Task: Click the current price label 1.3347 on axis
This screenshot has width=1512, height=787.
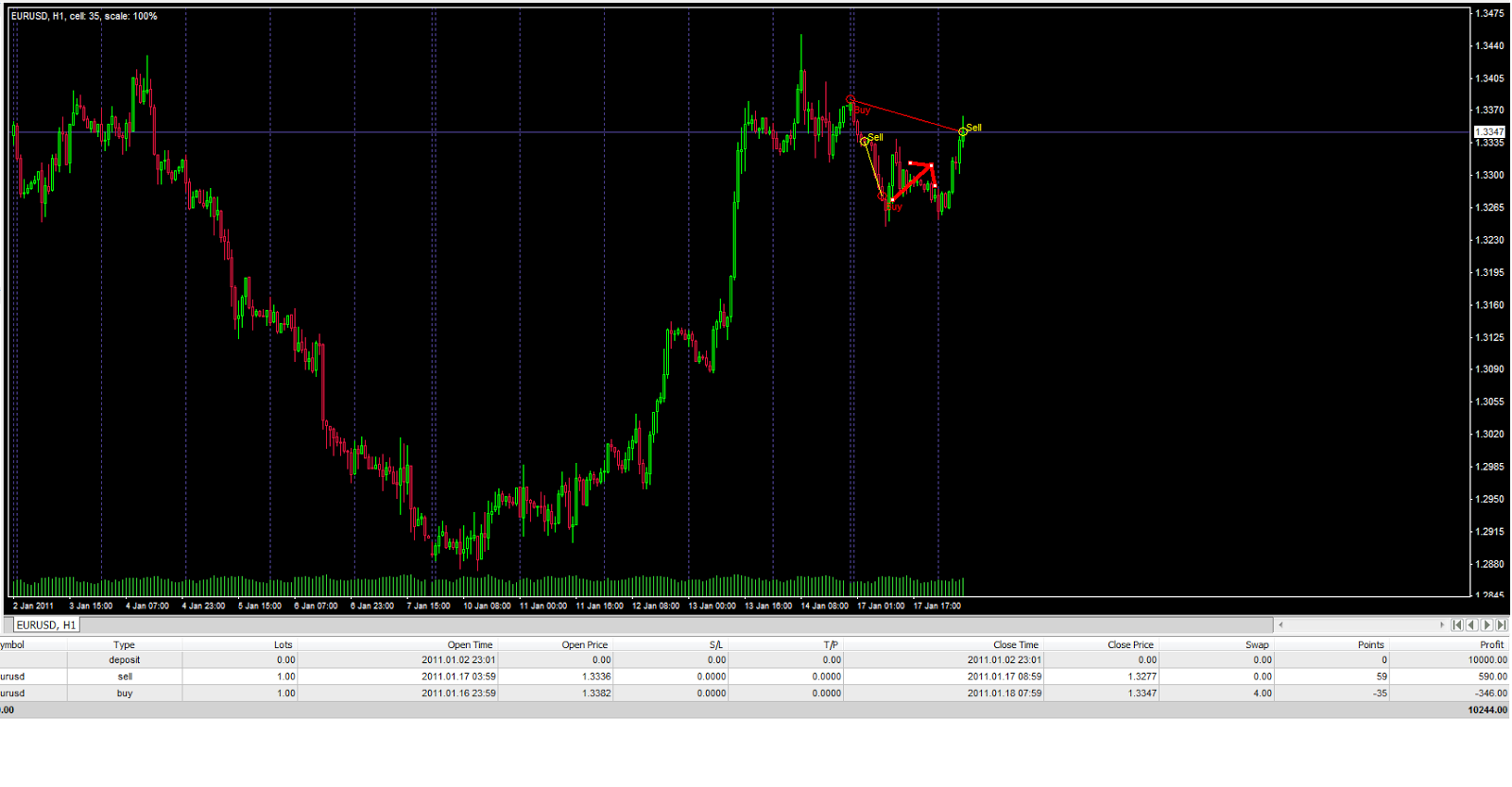Action: coord(1489,132)
